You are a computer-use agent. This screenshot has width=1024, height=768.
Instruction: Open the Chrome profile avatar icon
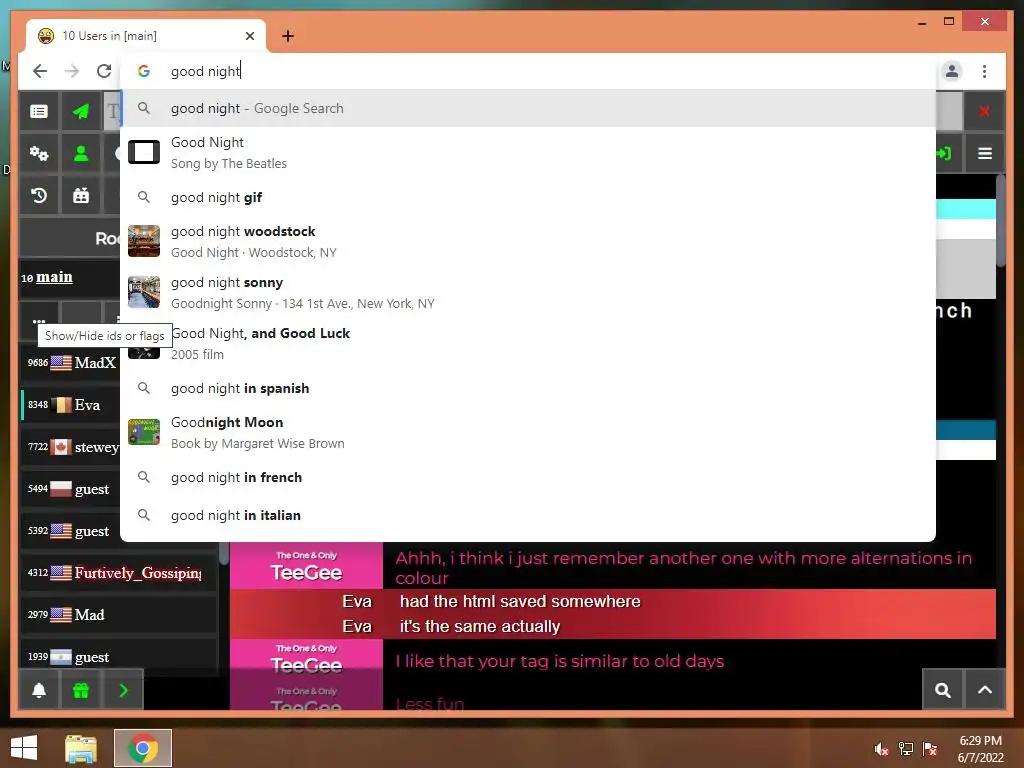952,71
